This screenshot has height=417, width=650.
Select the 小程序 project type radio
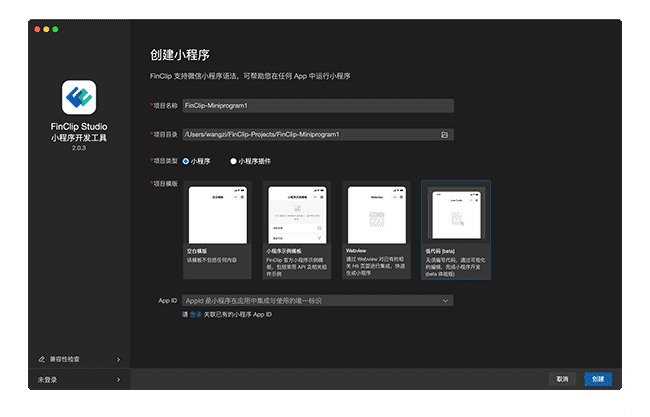[186, 161]
